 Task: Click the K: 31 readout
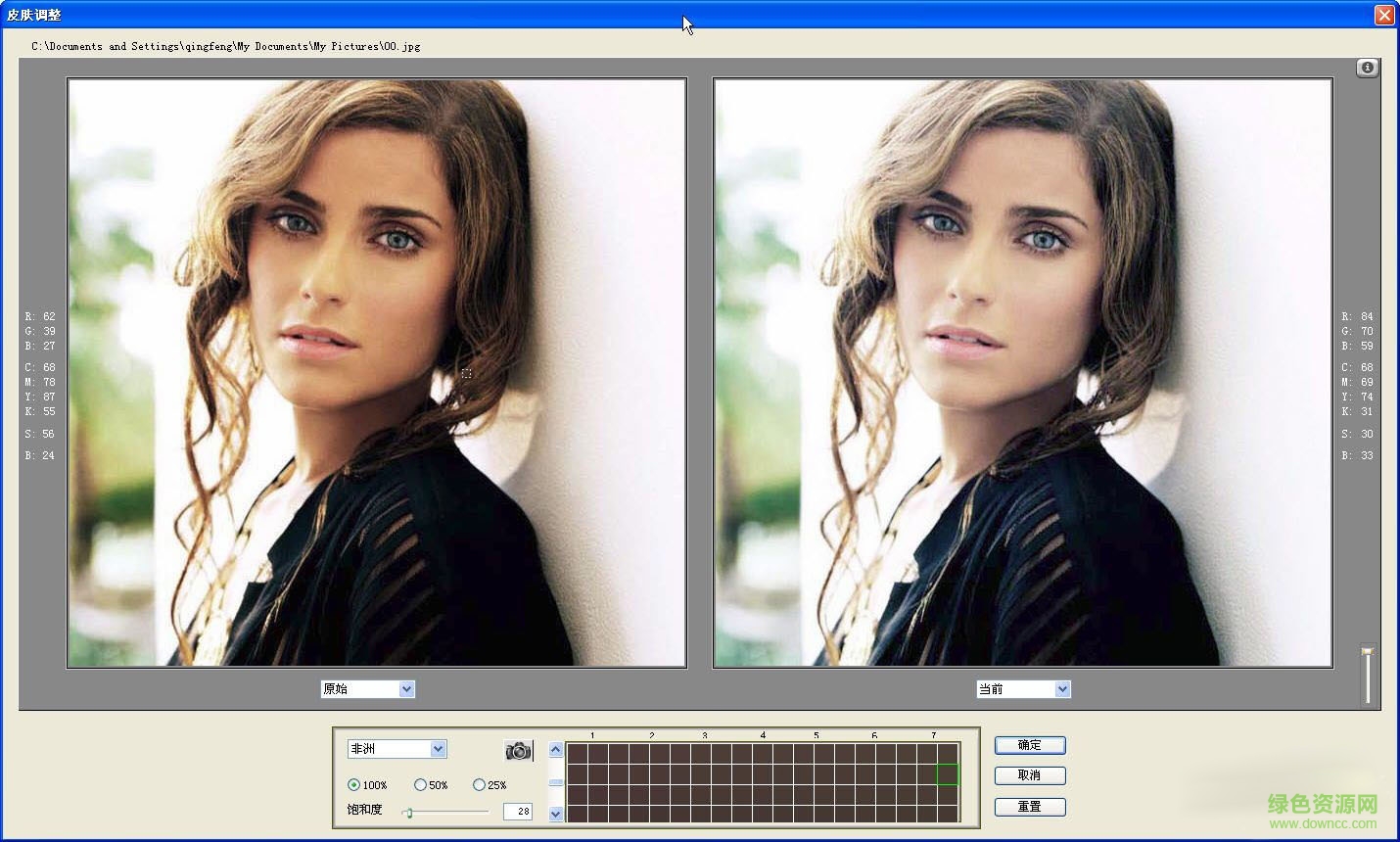click(1358, 411)
